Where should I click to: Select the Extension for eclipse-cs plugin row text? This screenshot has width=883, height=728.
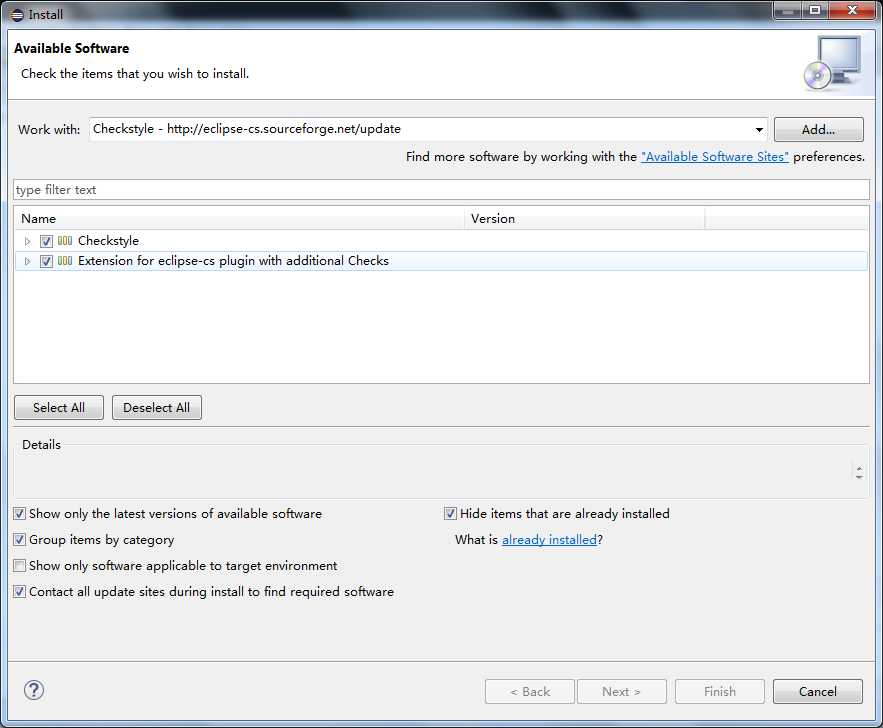click(233, 261)
